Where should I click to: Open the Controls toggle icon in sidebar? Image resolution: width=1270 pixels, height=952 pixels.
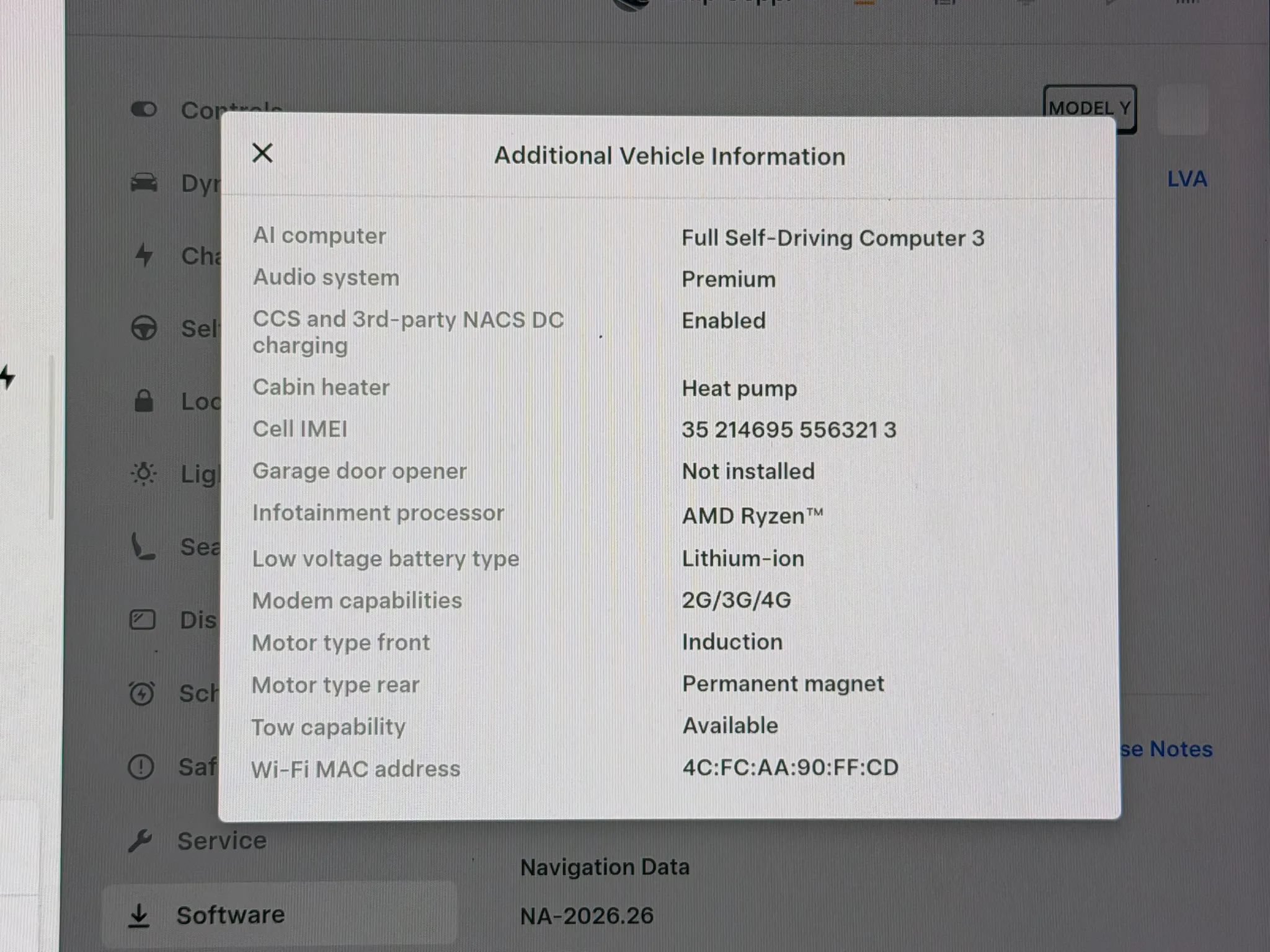tap(144, 110)
